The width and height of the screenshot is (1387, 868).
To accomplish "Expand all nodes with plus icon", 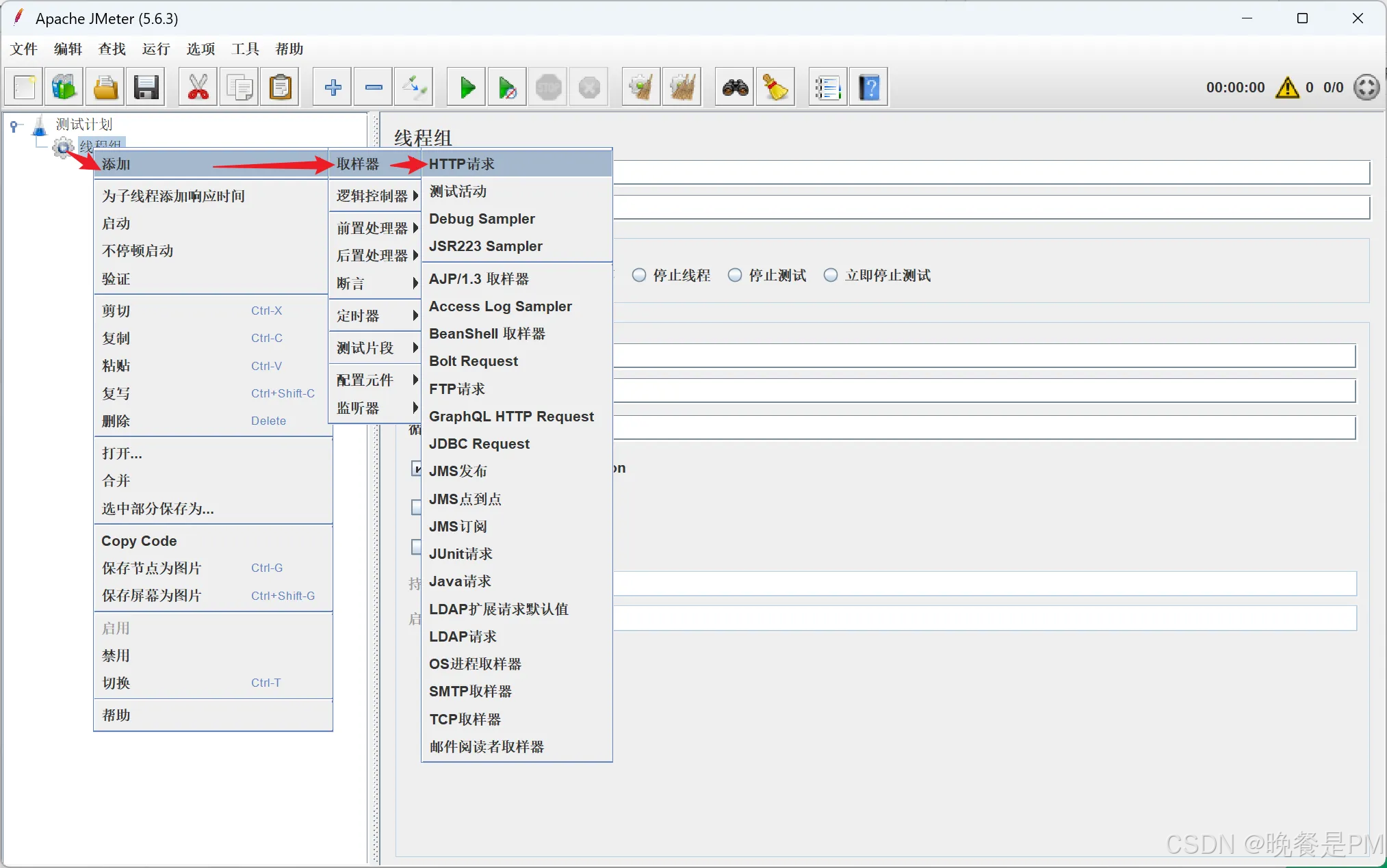I will click(x=333, y=87).
